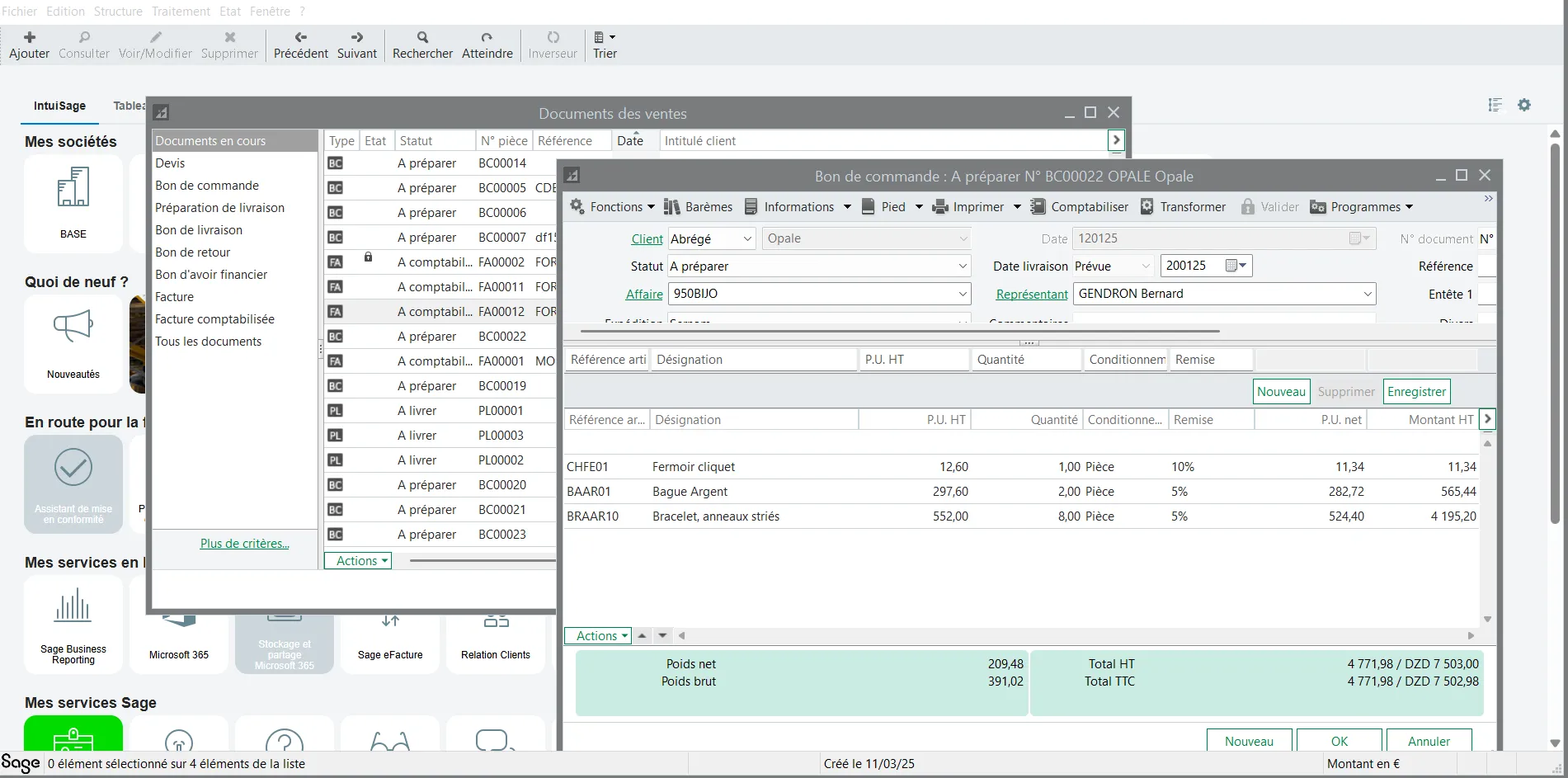The width and height of the screenshot is (1568, 778).
Task: Open date picker for Date livraison
Action: [1236, 266]
